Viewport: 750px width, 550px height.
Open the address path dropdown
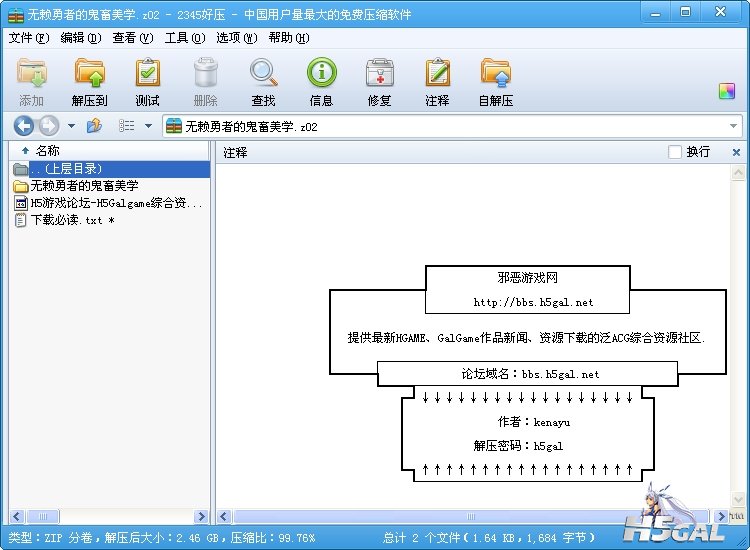coord(733,126)
